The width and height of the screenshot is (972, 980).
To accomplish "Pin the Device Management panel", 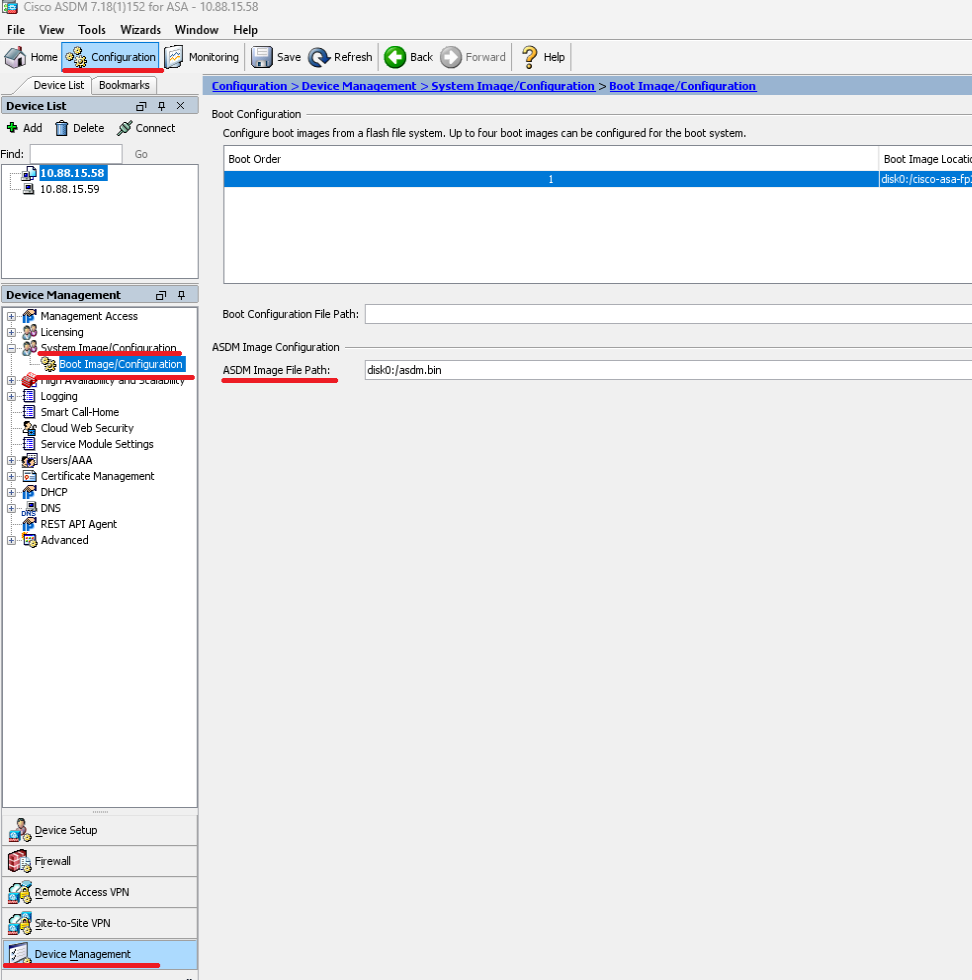I will [181, 295].
